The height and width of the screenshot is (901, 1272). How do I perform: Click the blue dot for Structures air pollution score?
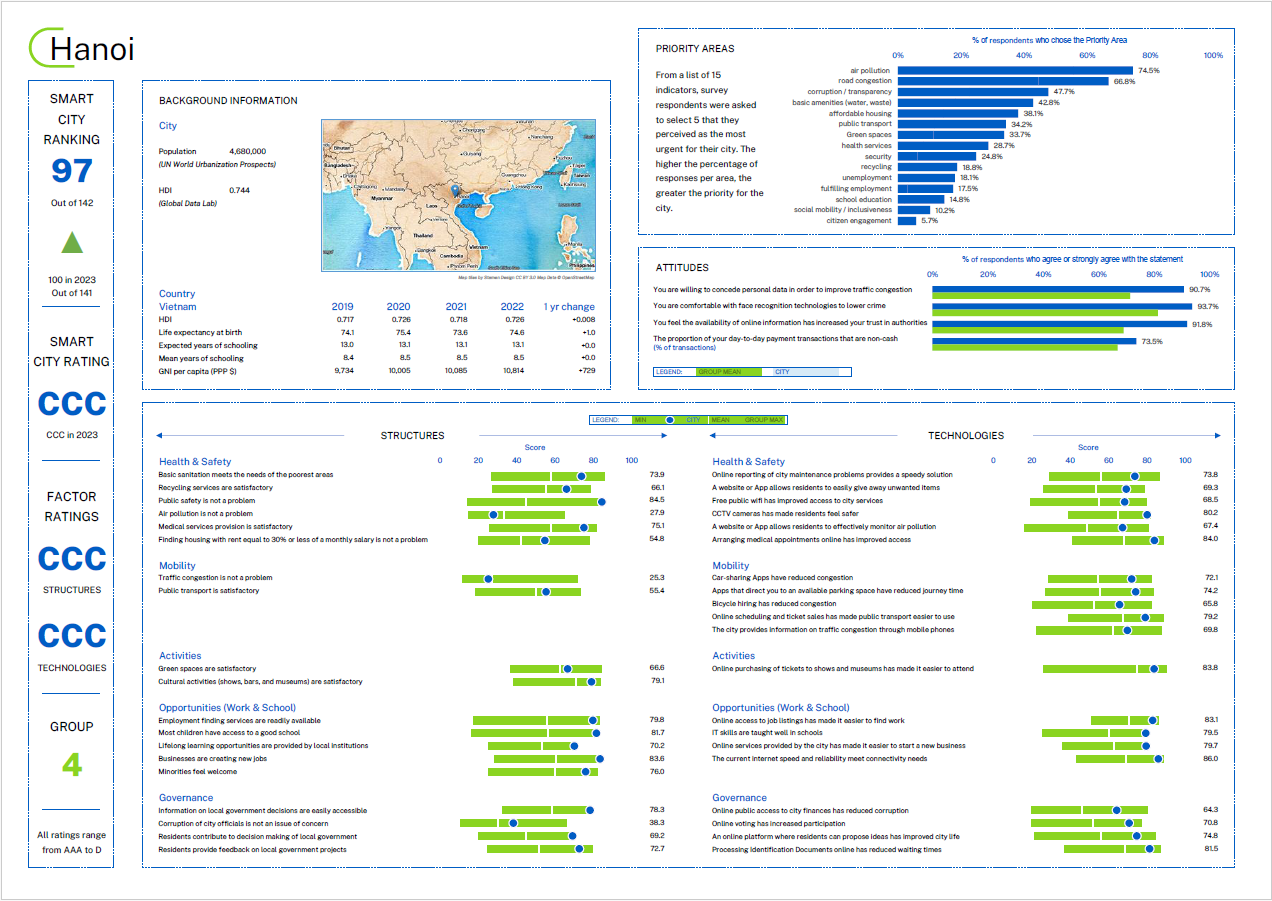(493, 515)
